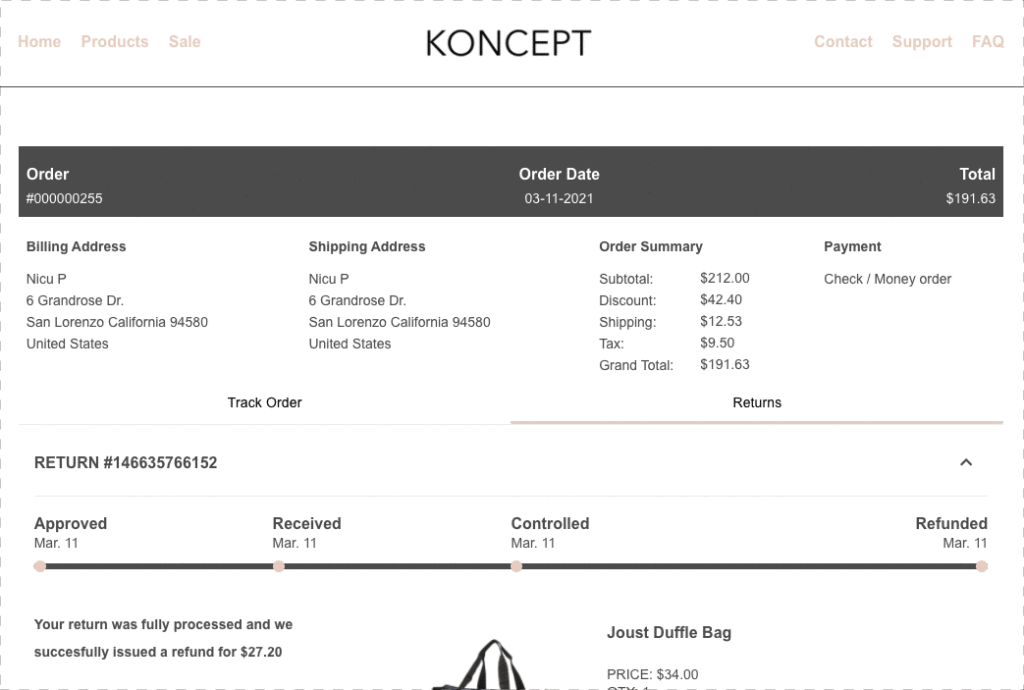
Task: Click the Check / Money order payment text
Action: [x=887, y=279]
